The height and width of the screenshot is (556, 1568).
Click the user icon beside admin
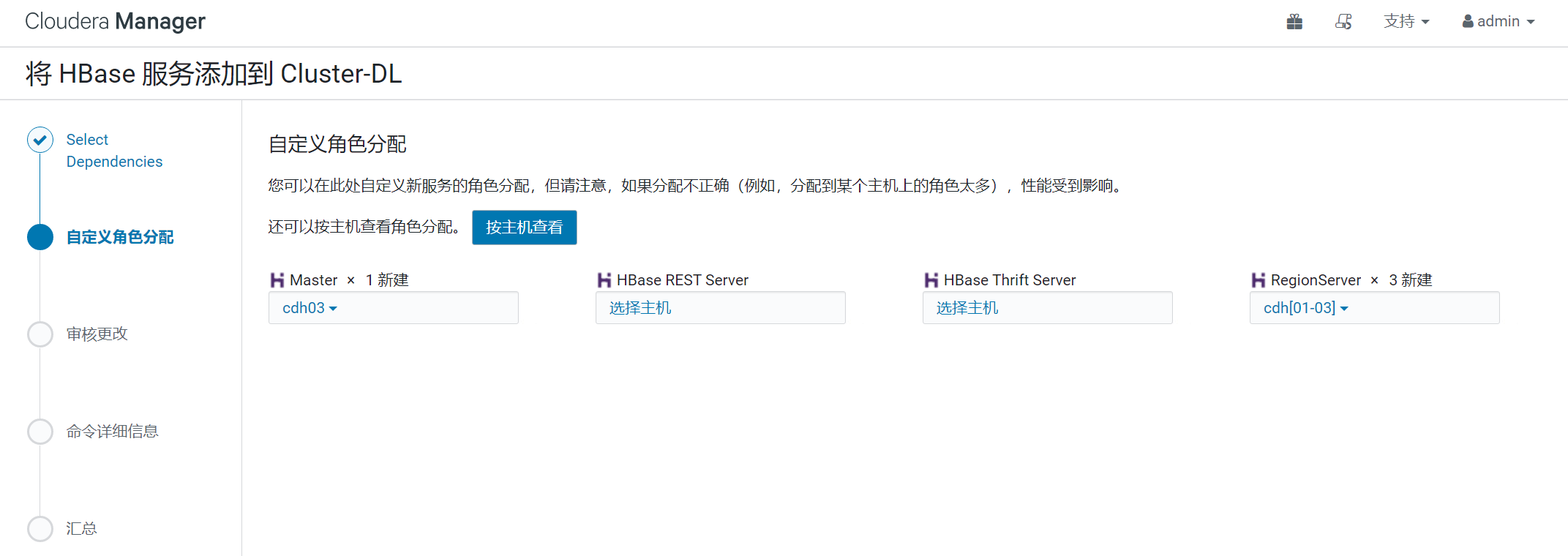coord(1468,21)
